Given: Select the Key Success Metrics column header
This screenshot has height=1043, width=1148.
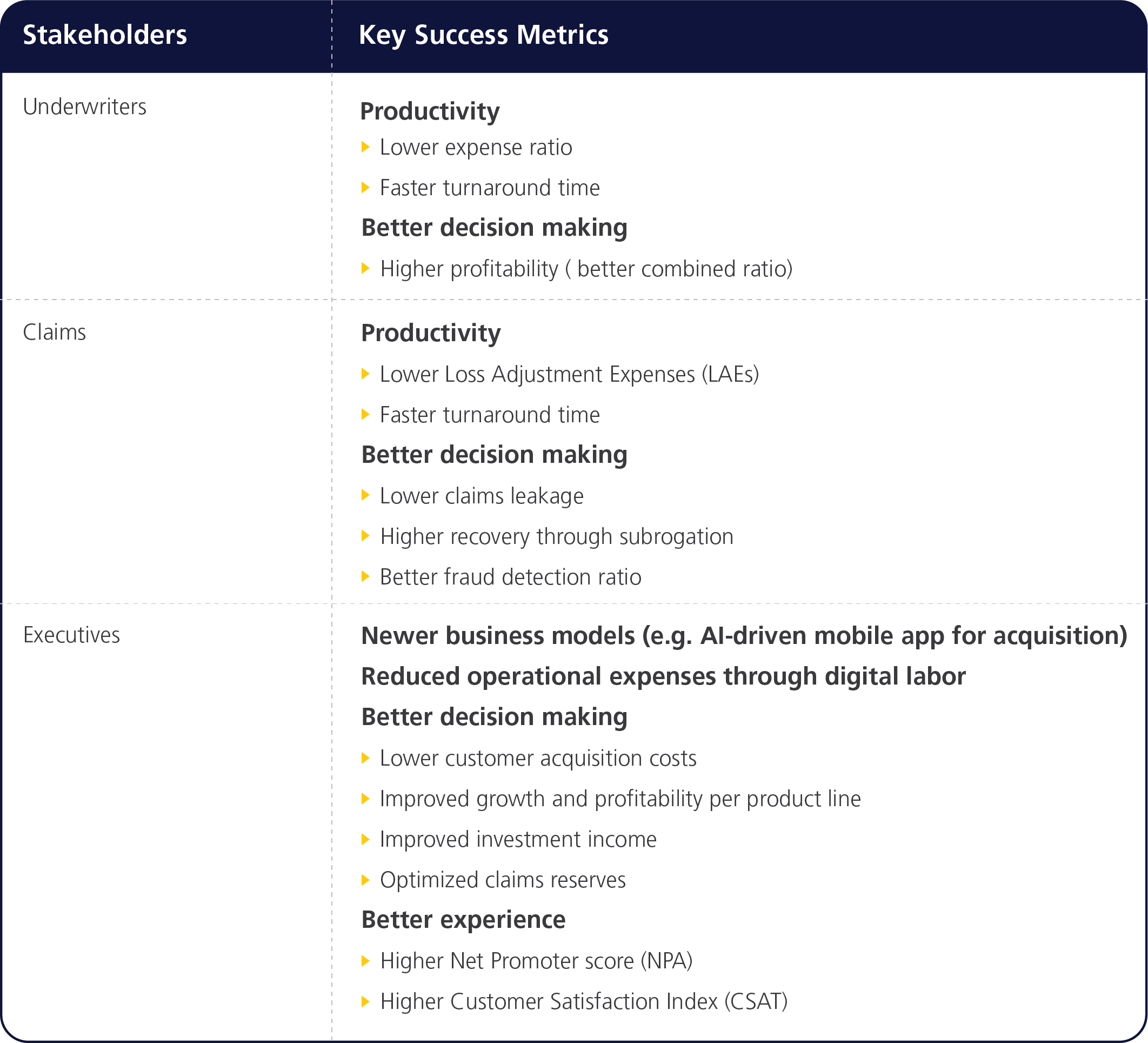Looking at the screenshot, I should (483, 35).
